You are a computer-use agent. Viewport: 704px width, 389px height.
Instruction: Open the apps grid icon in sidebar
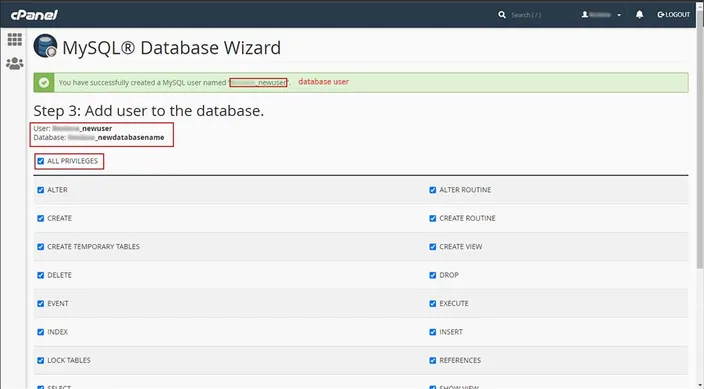[15, 40]
